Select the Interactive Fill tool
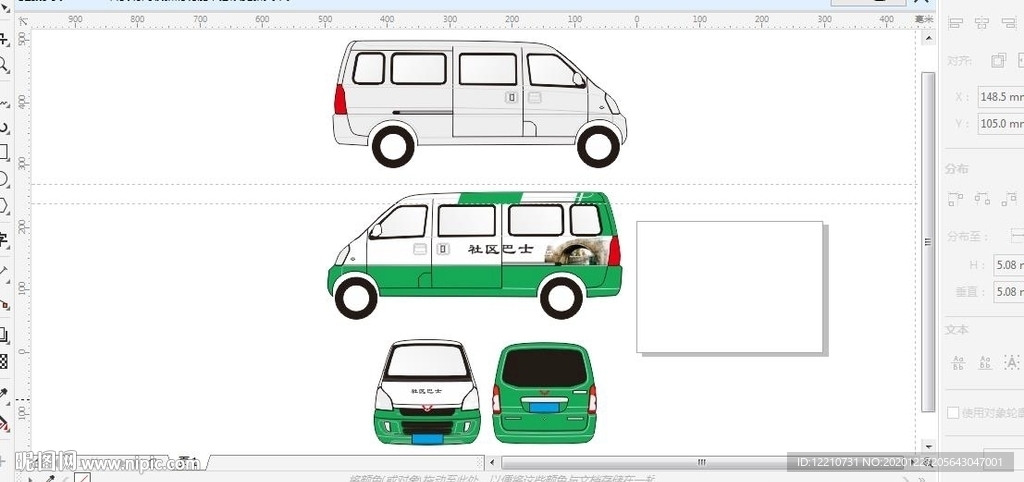This screenshot has width=1024, height=482. coord(4,424)
